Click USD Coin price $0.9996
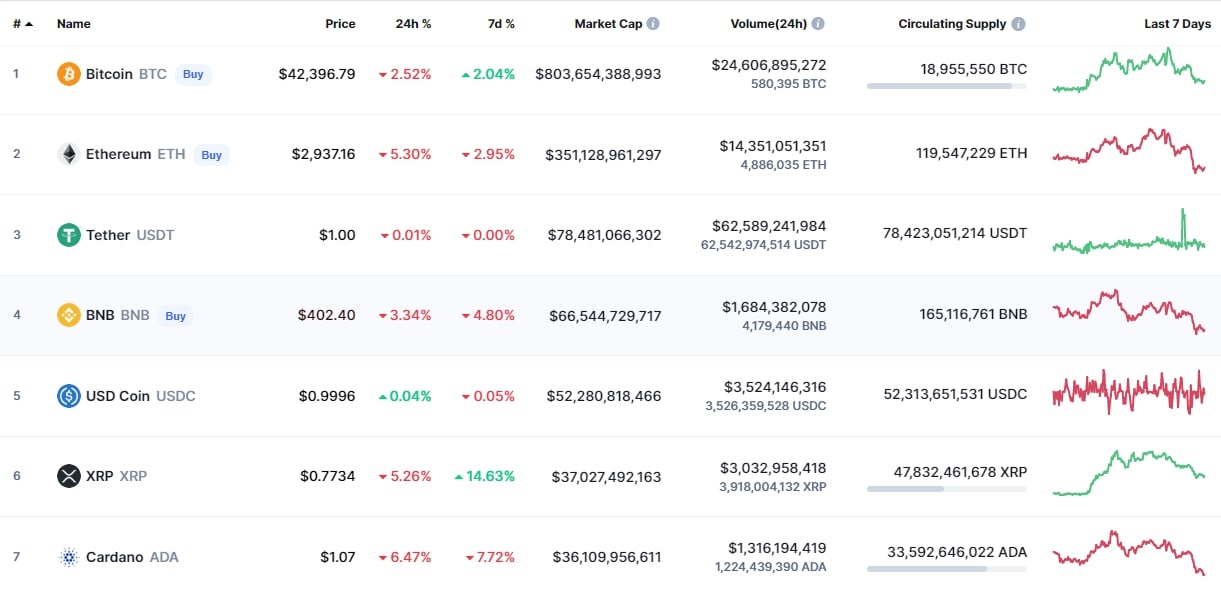 (327, 396)
